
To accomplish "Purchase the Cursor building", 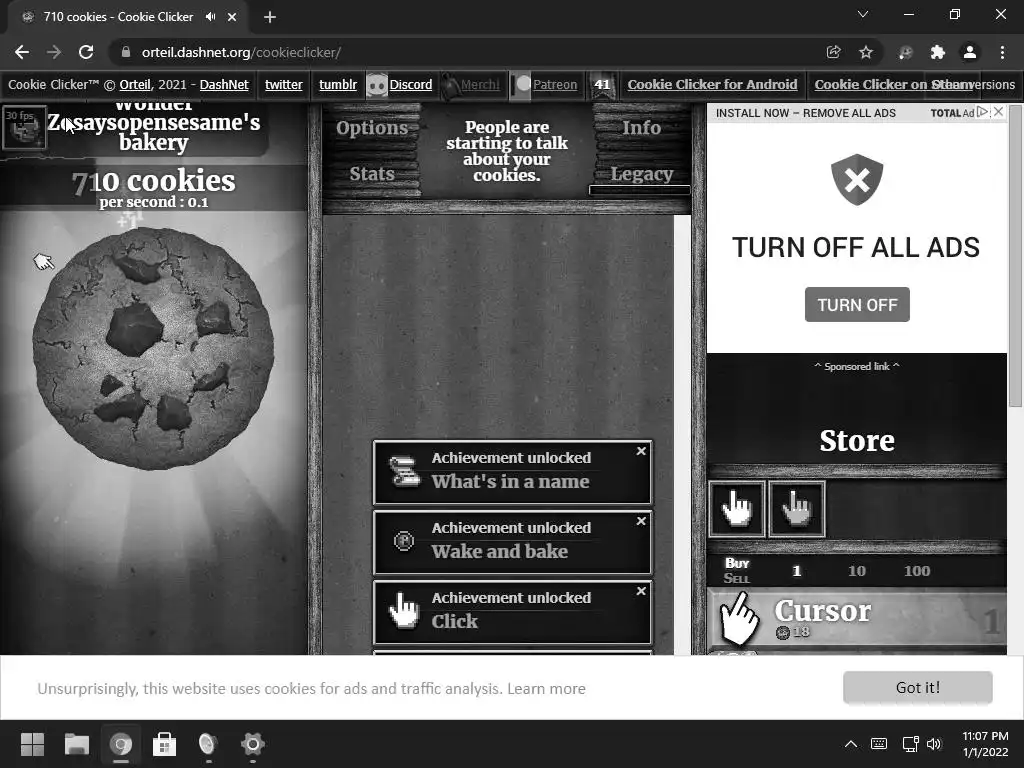I will pos(857,619).
